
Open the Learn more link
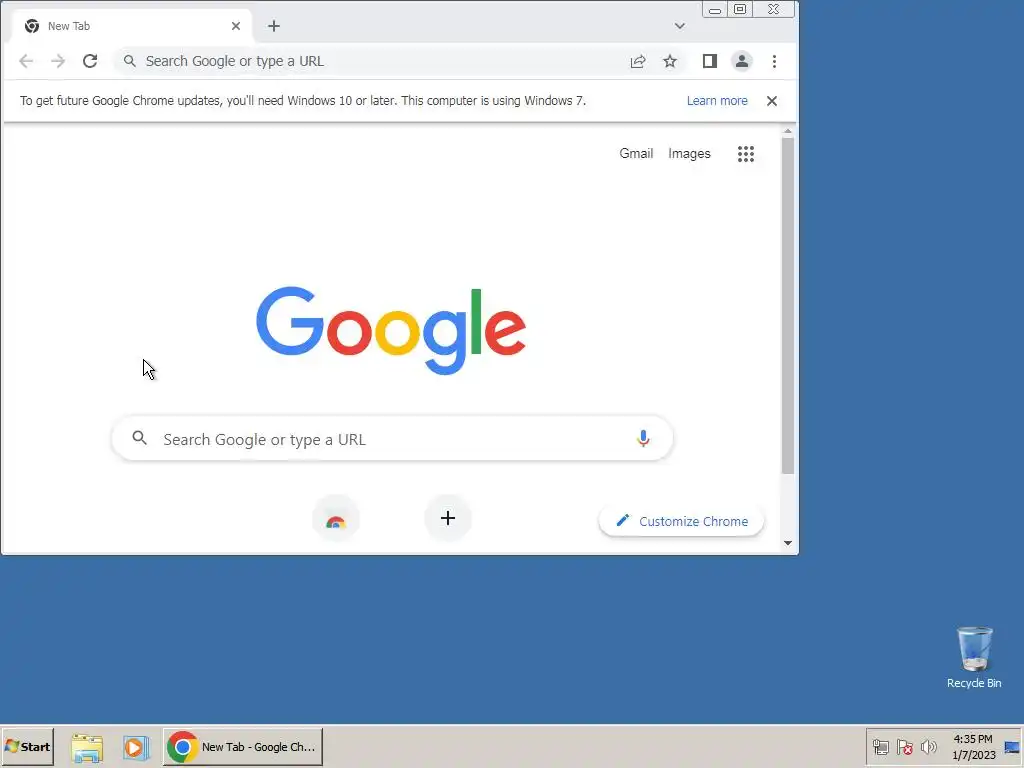tap(717, 101)
